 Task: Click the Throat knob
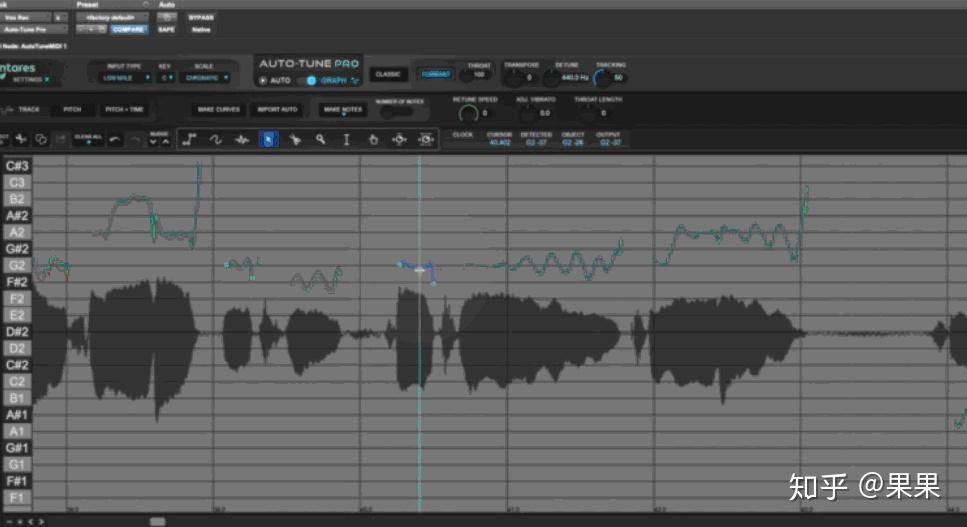(467, 77)
